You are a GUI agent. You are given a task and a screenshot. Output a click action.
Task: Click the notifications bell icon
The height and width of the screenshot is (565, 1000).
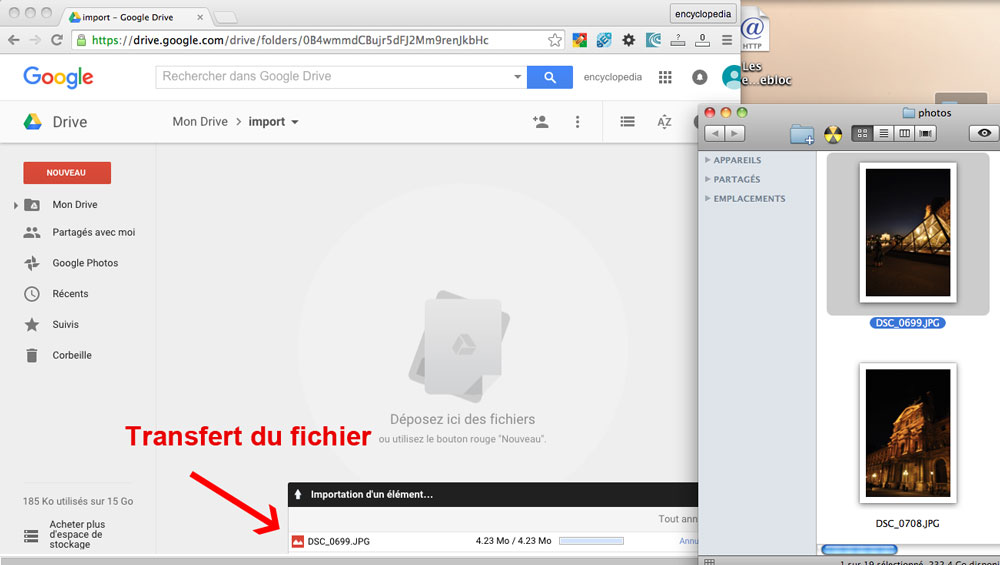pos(699,77)
